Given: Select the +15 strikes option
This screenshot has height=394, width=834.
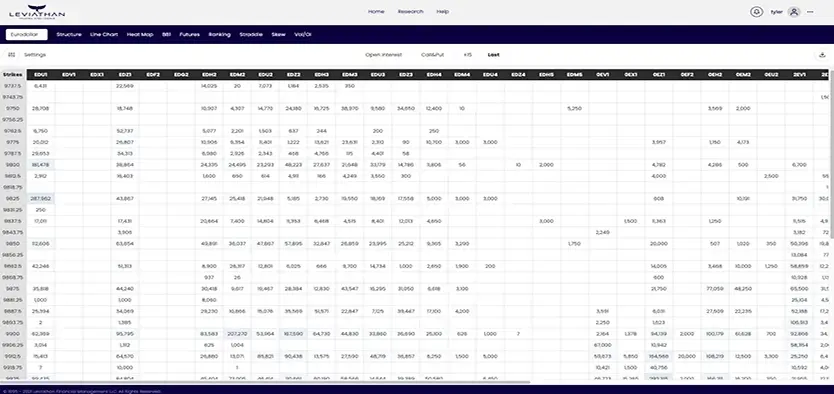Looking at the screenshot, I should click(468, 55).
